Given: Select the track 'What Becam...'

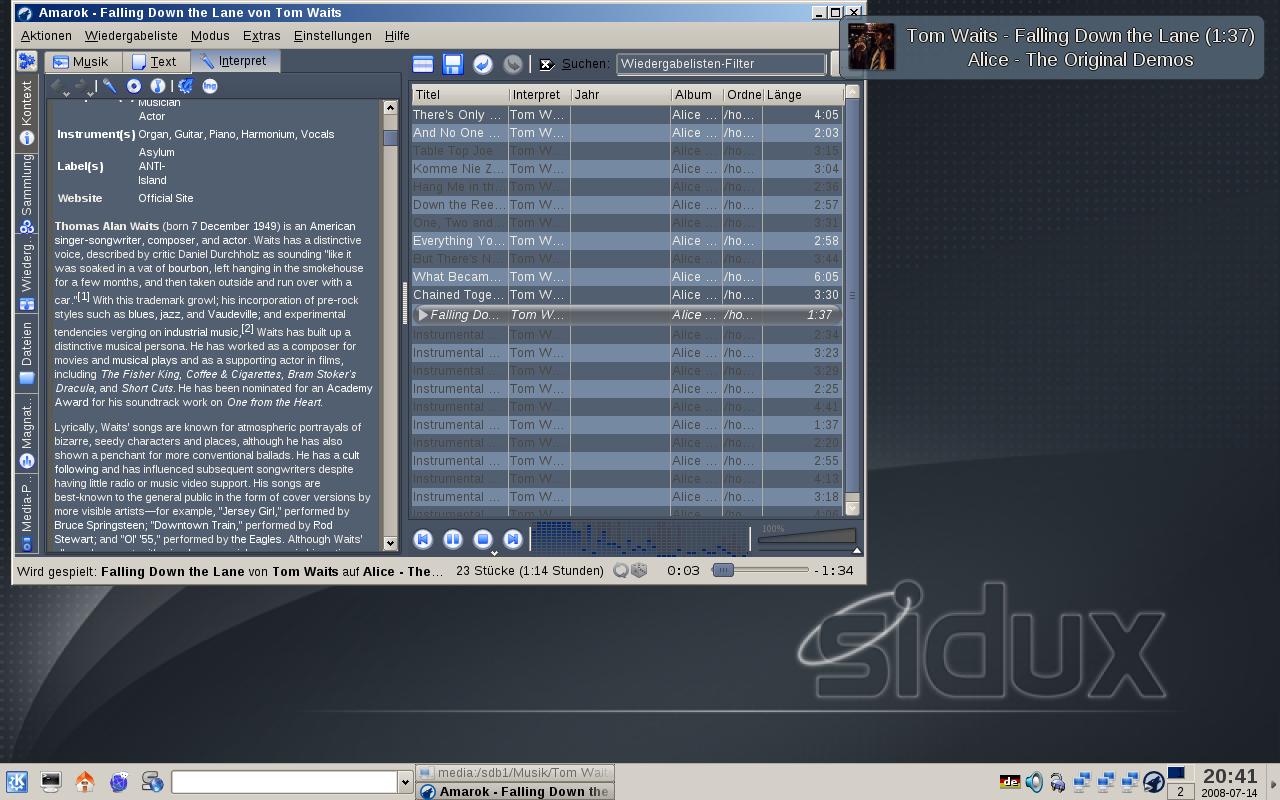Looking at the screenshot, I should click(x=627, y=277).
